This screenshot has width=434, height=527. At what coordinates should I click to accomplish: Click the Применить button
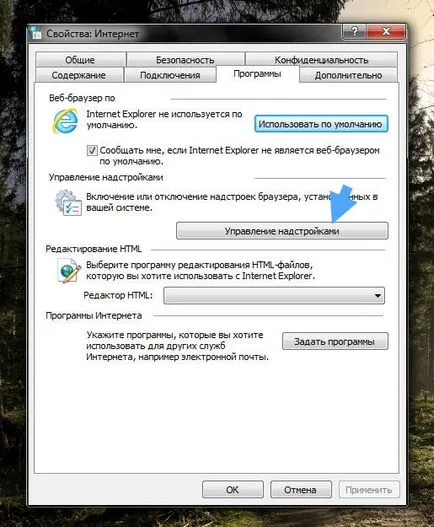(x=369, y=490)
